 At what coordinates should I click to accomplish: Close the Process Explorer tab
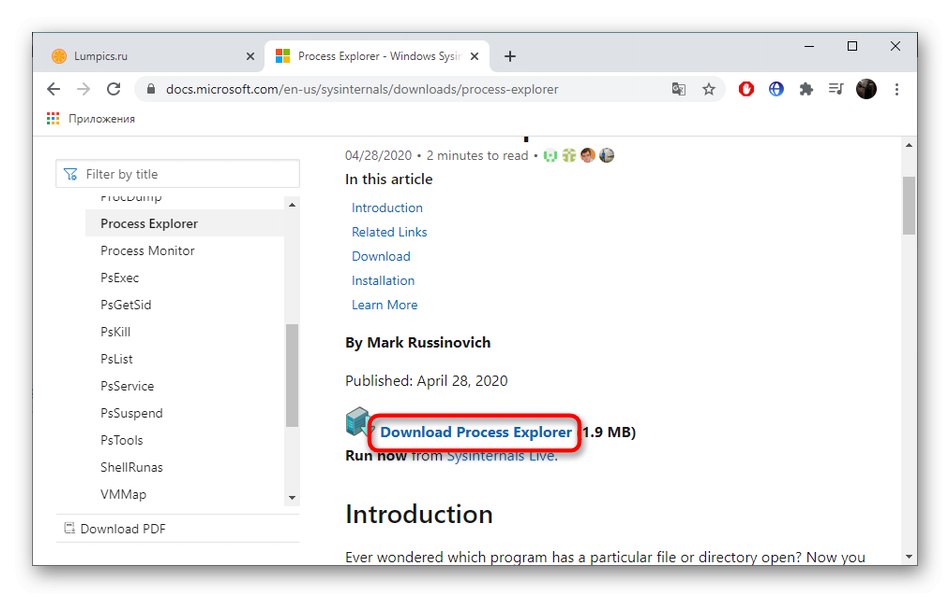[474, 56]
